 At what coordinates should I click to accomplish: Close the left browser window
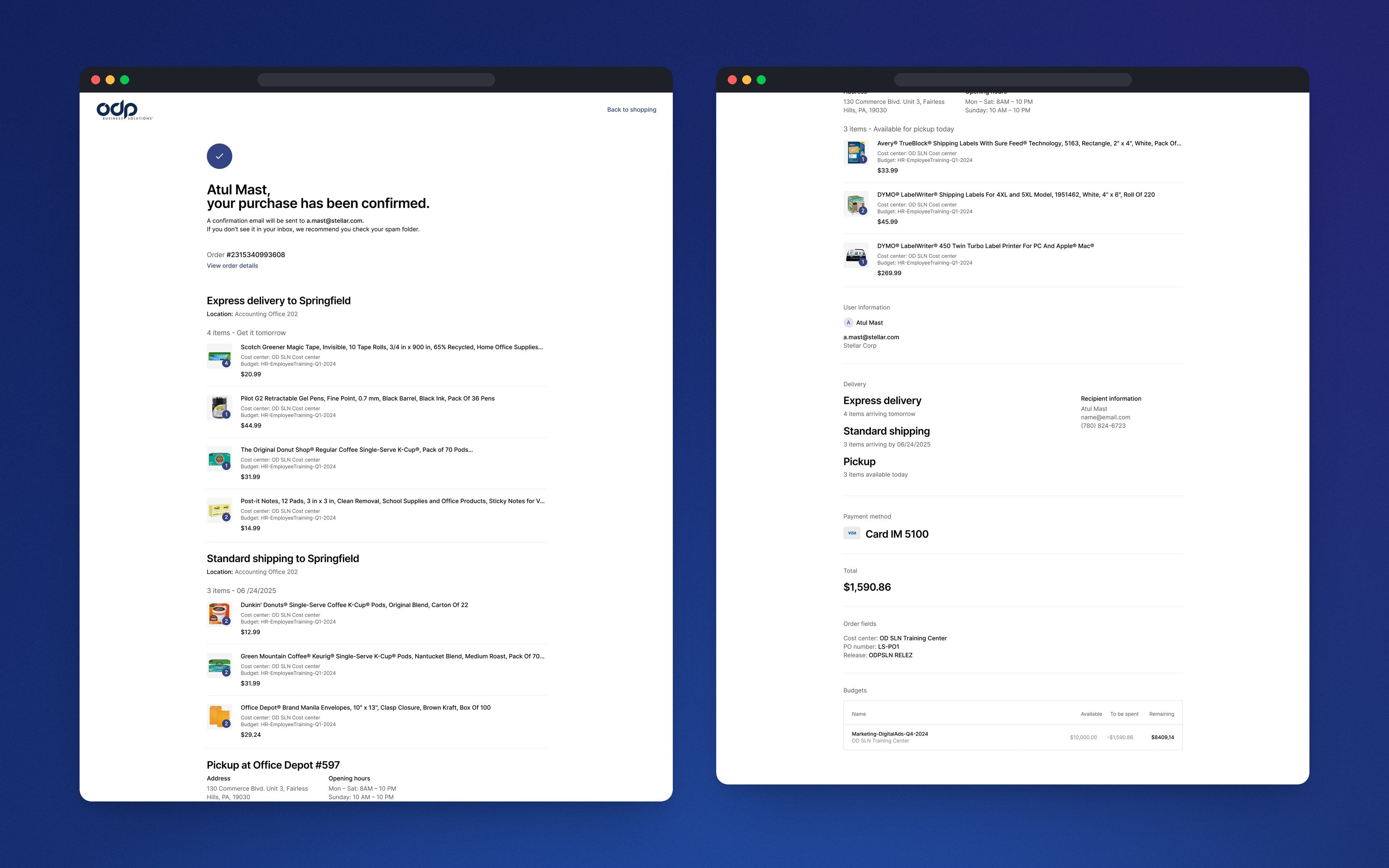(96, 80)
